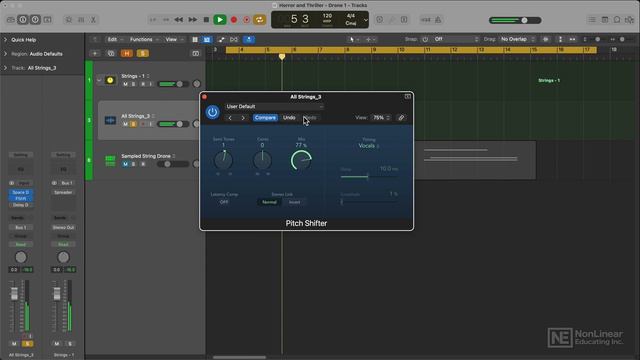Open the Loop Browser button
Screen dimensions: 640x360
coord(617,20)
